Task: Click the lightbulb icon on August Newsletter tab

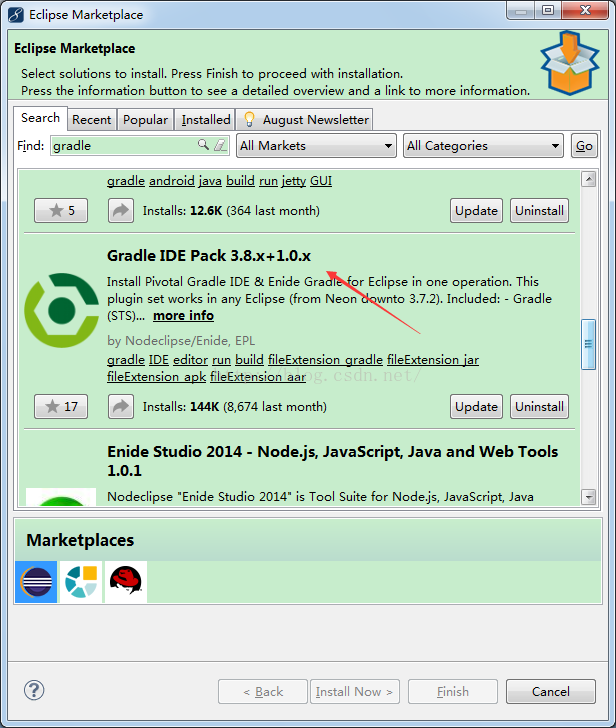Action: click(249, 119)
